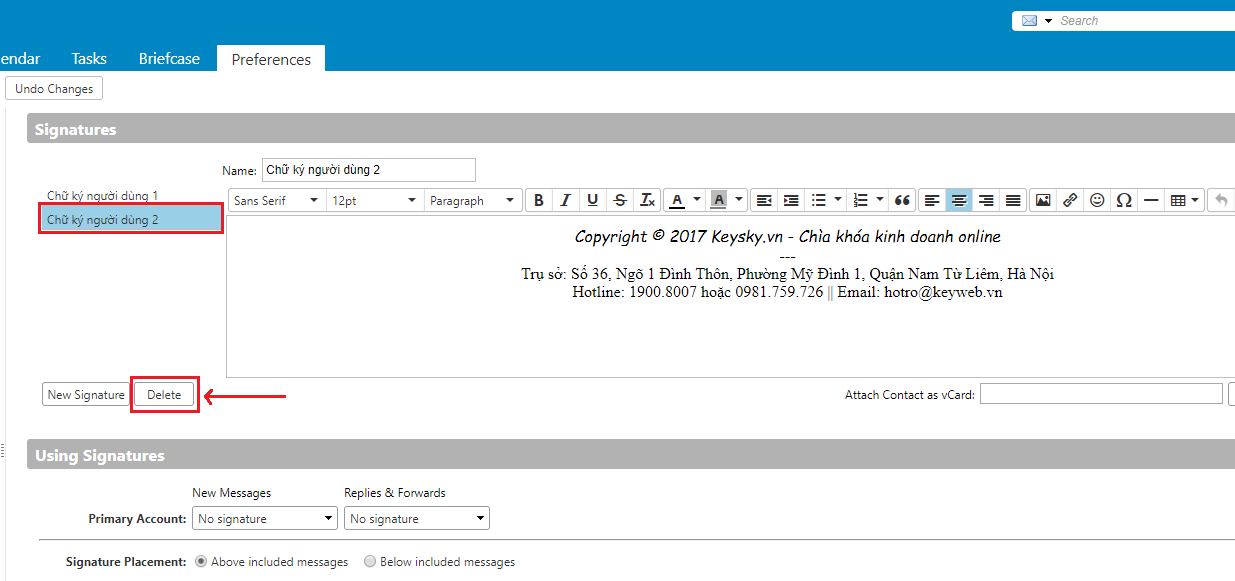The height and width of the screenshot is (581, 1235).
Task: Open the 12pt font size dropdown
Action: pyautogui.click(x=375, y=200)
